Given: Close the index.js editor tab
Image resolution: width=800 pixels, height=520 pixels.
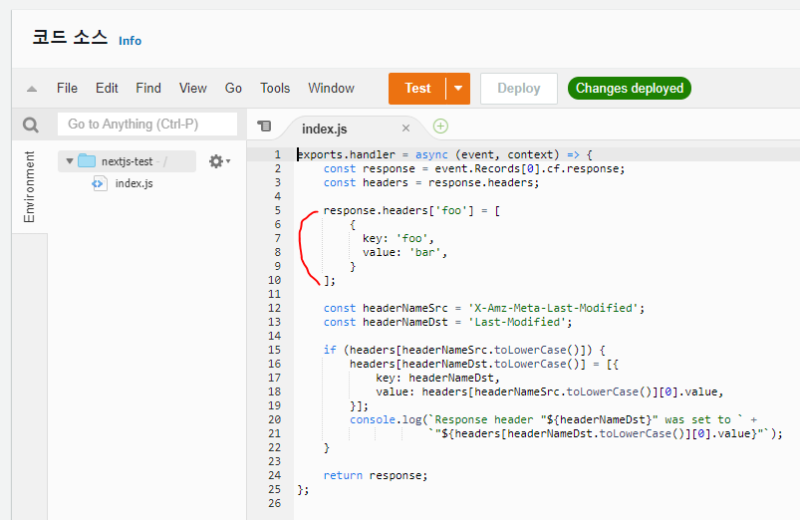Looking at the screenshot, I should point(406,128).
